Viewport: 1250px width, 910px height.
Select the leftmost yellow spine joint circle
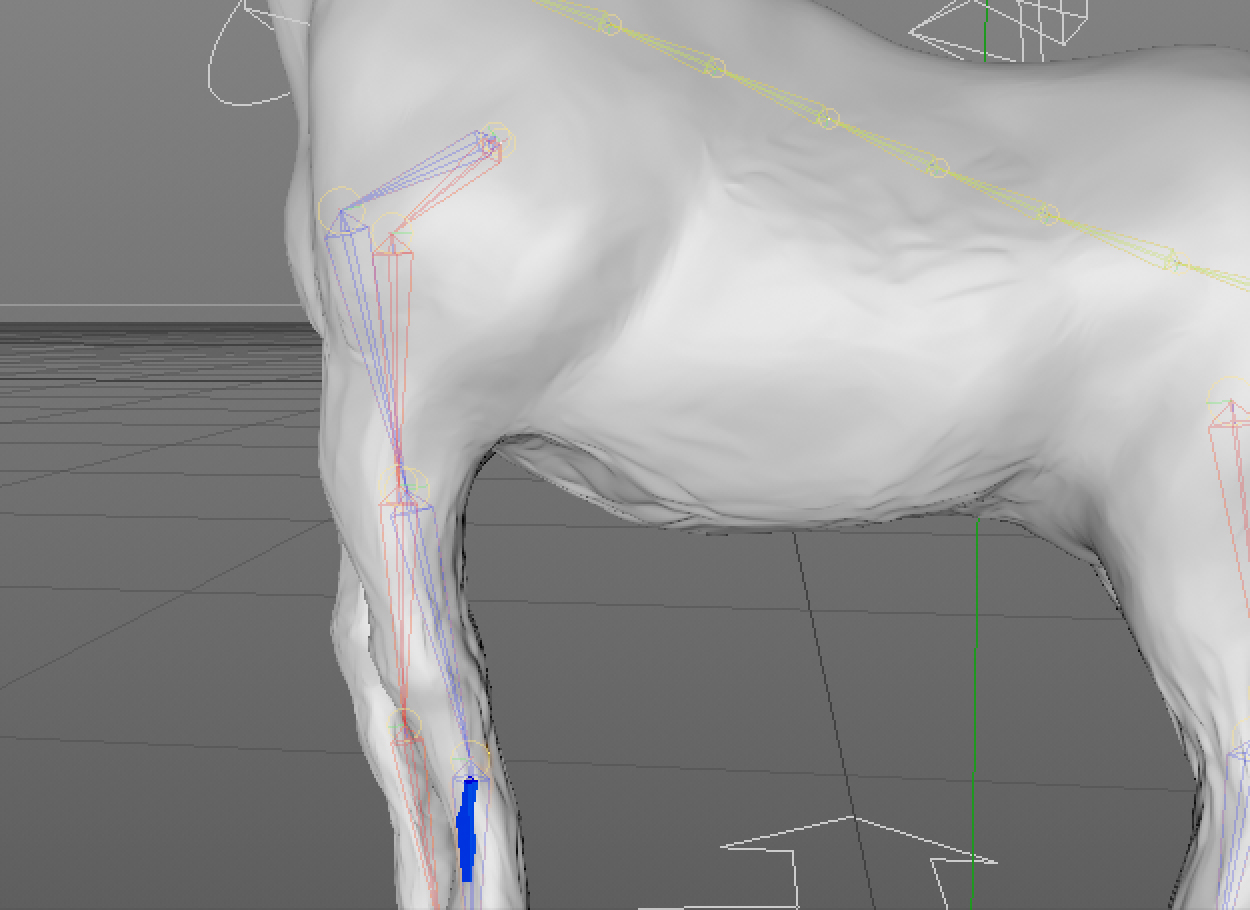[x=610, y=24]
